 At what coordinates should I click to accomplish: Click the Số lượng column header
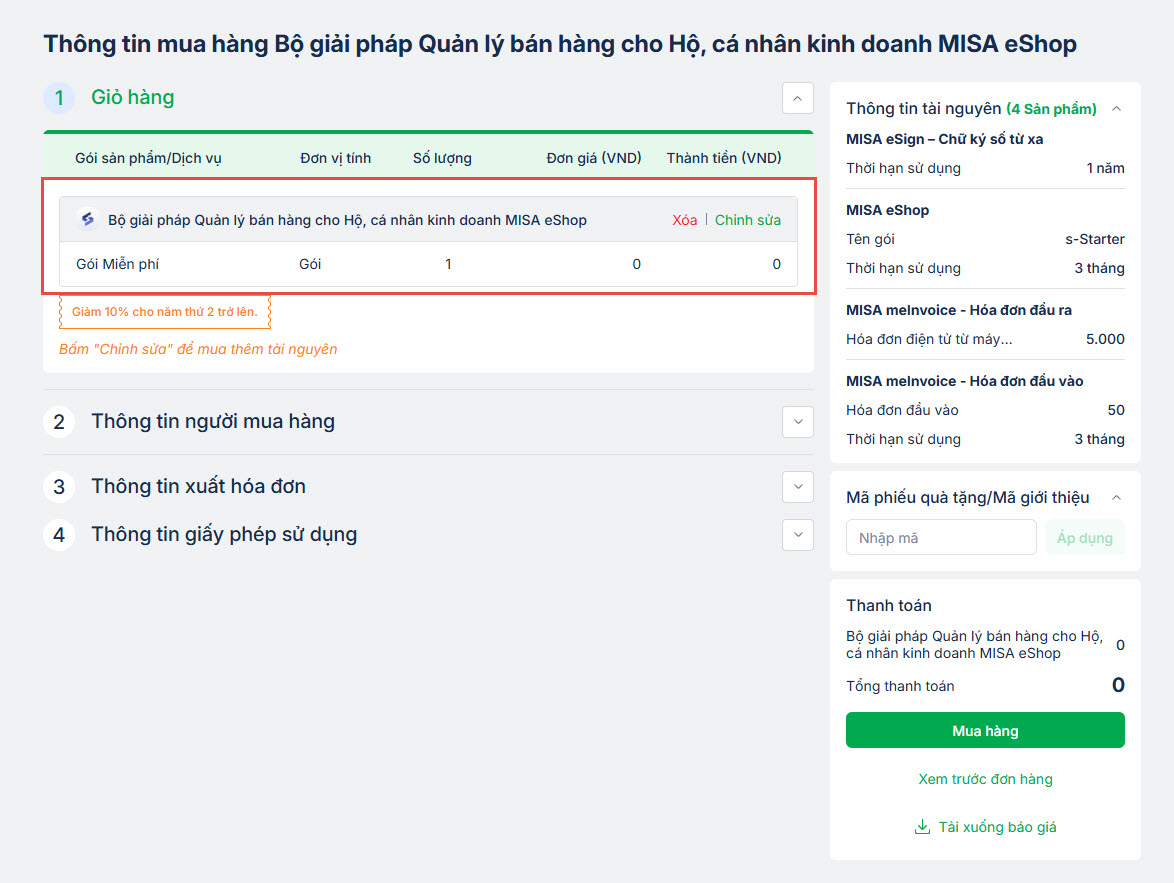(442, 158)
